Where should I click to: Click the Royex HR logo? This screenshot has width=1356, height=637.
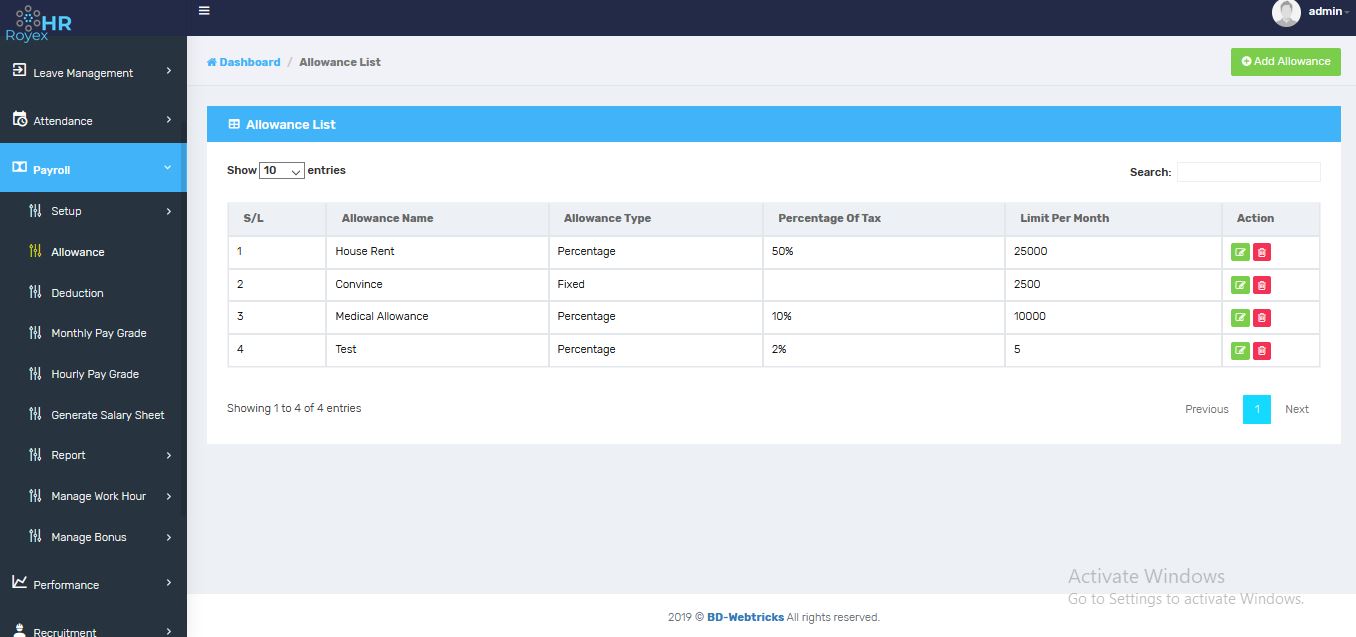(x=39, y=23)
